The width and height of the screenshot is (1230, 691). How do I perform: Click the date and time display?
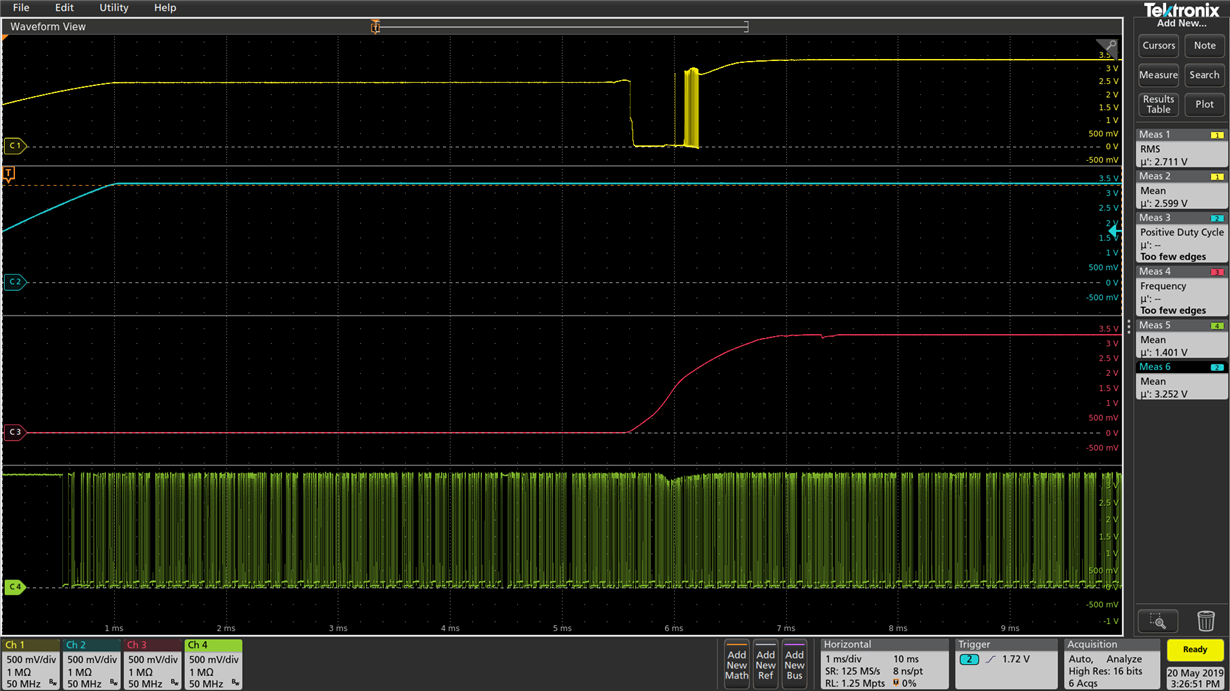1195,678
